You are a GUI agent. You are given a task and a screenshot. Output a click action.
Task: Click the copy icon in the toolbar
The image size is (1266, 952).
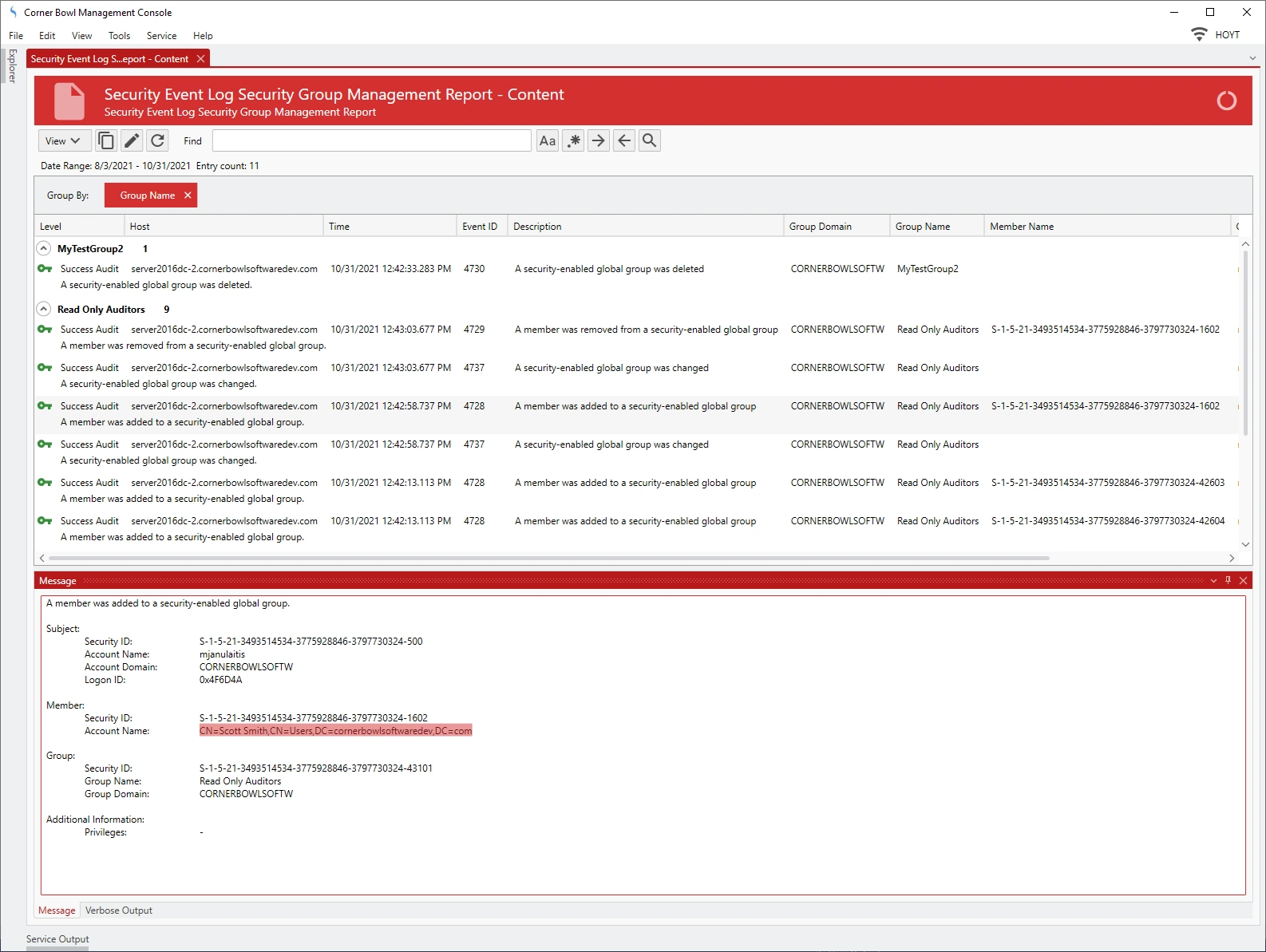tap(106, 141)
